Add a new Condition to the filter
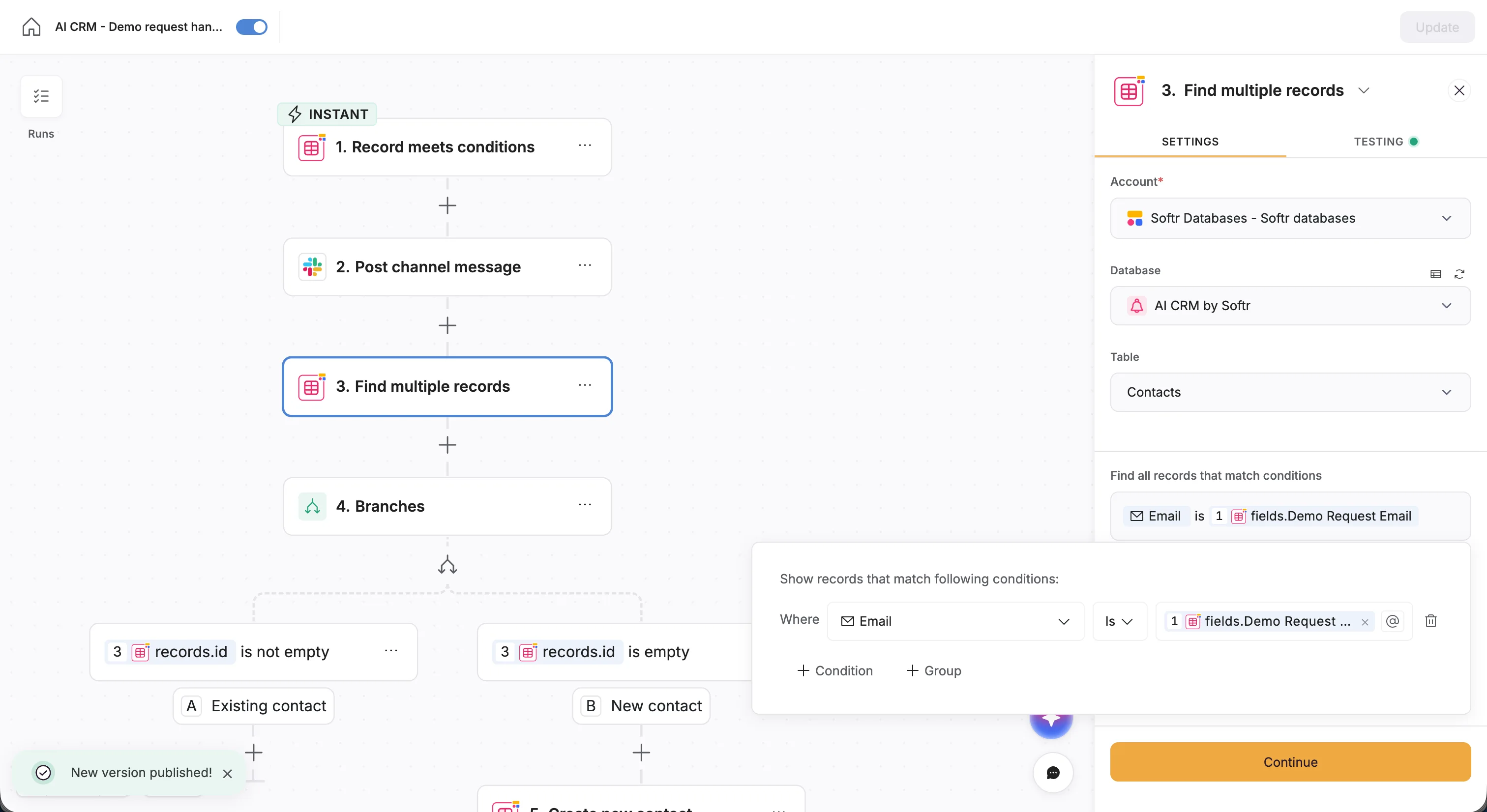The height and width of the screenshot is (812, 1487). [x=835, y=670]
